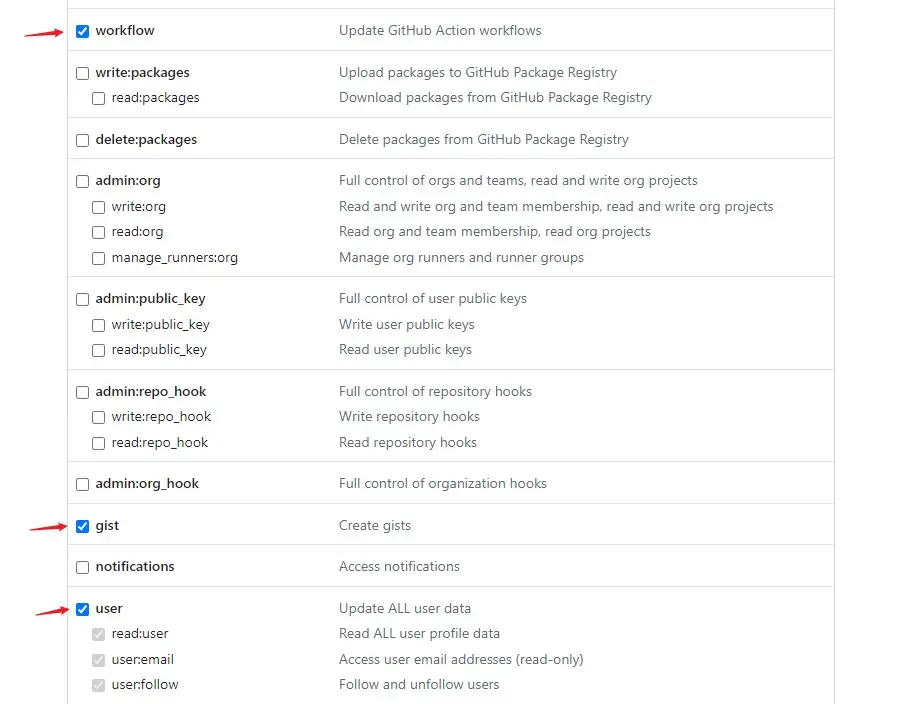Enable the admin:repo_hook scope
This screenshot has height=704, width=897.
pos(83,392)
